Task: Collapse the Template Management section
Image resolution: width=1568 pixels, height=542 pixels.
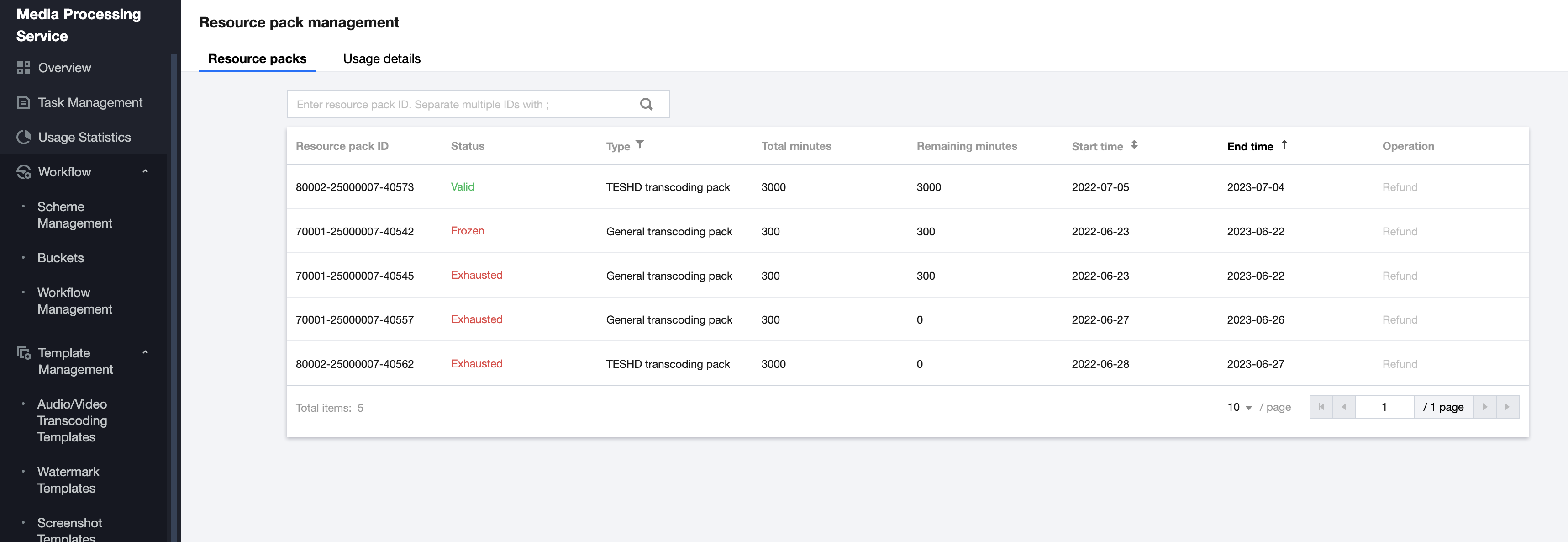Action: (x=145, y=353)
